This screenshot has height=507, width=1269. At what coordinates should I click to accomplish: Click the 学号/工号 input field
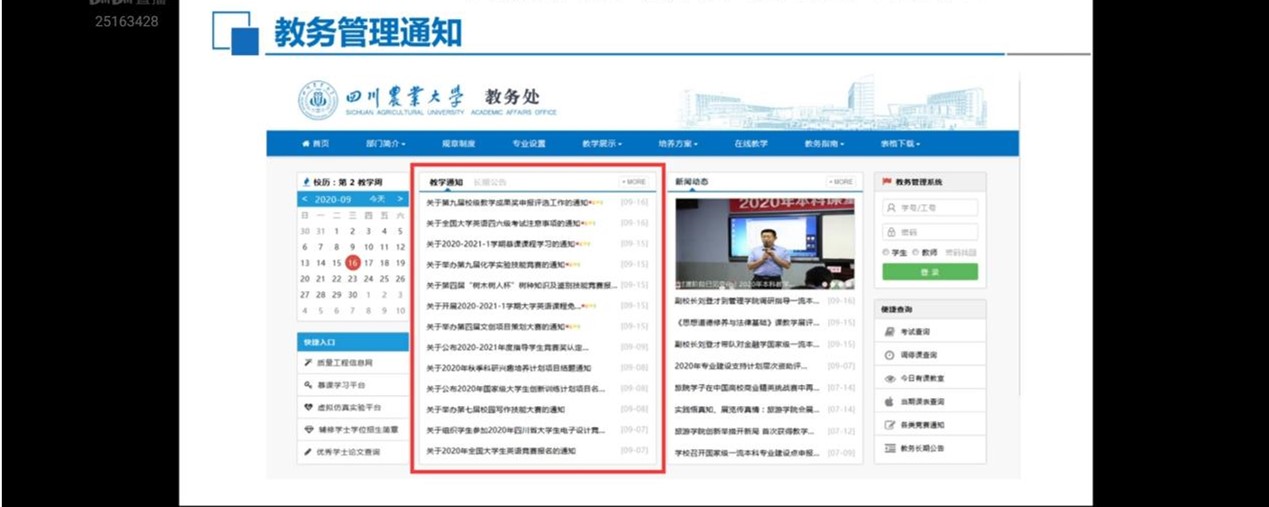click(930, 208)
